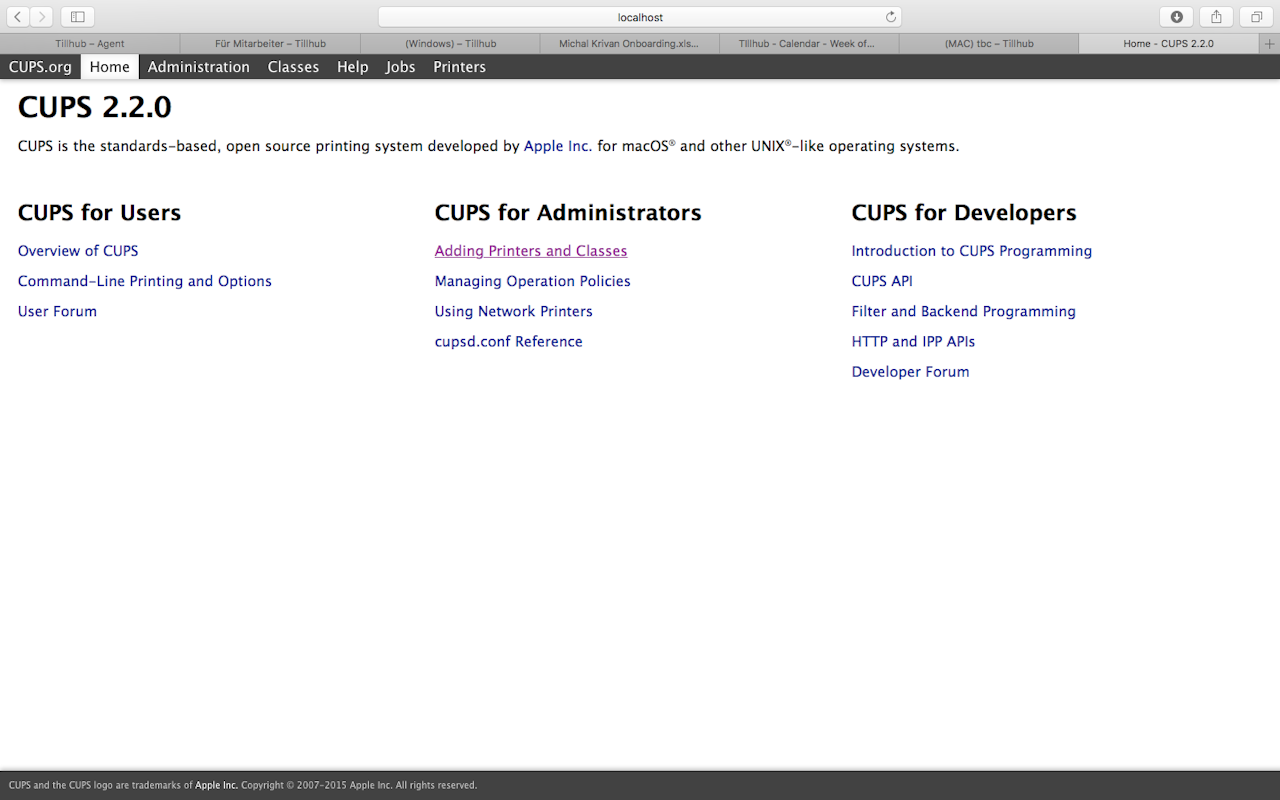
Task: Open Adding Printers and Classes
Action: tap(531, 251)
